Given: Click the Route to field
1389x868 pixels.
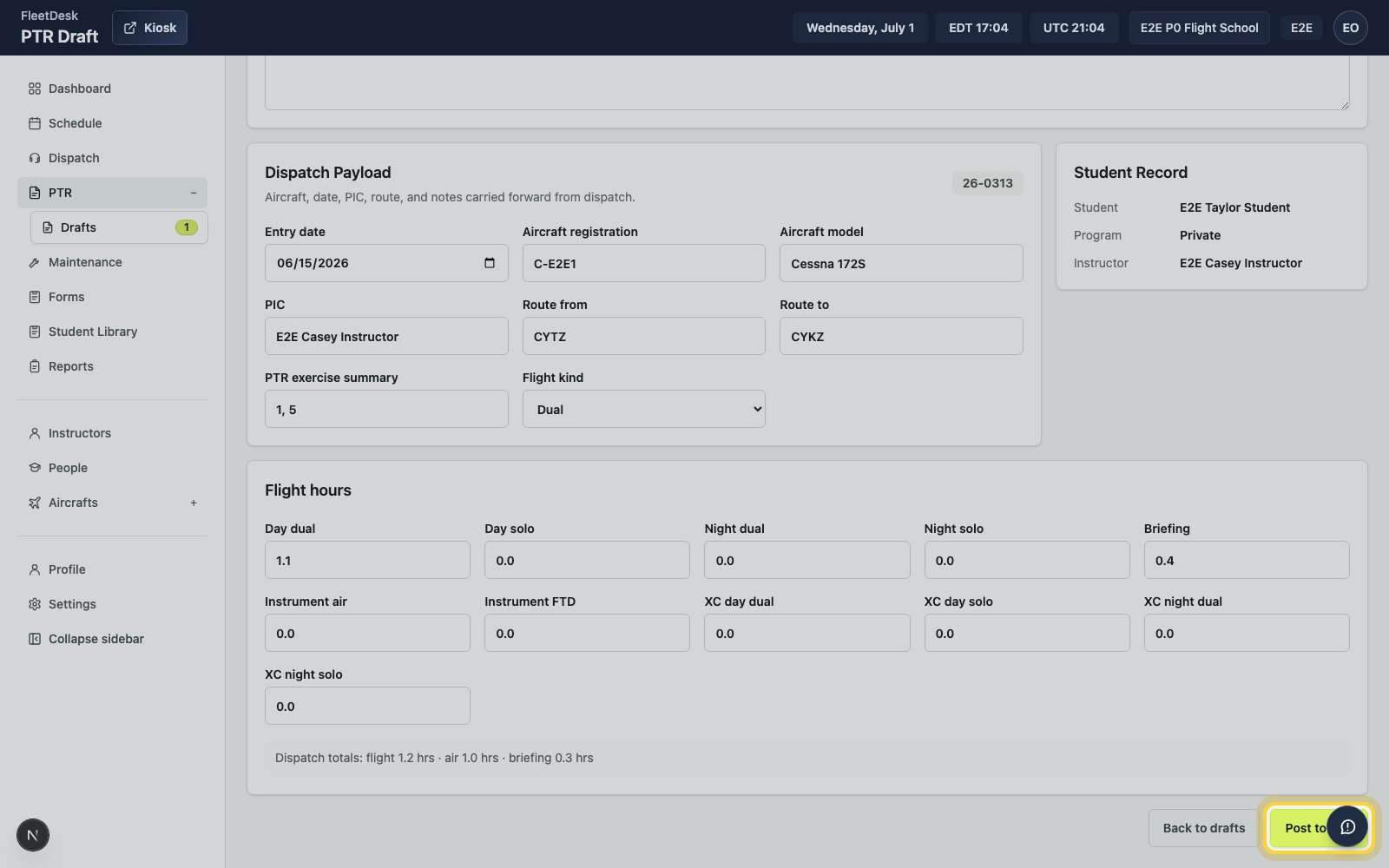Looking at the screenshot, I should pos(901,336).
